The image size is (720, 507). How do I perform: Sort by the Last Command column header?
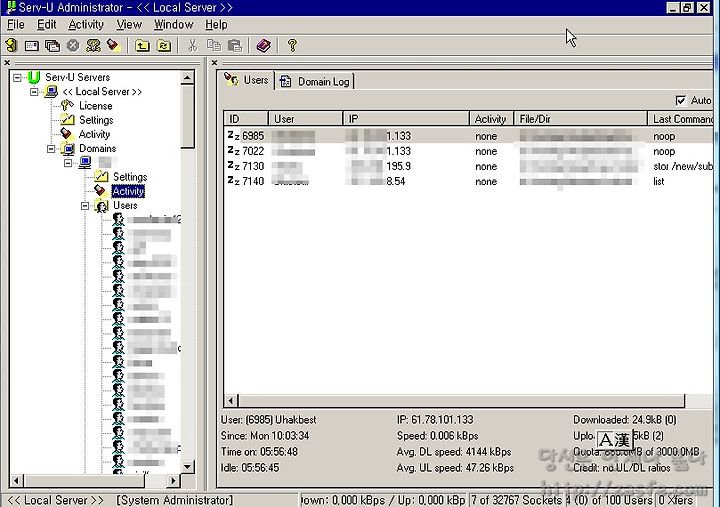680,119
